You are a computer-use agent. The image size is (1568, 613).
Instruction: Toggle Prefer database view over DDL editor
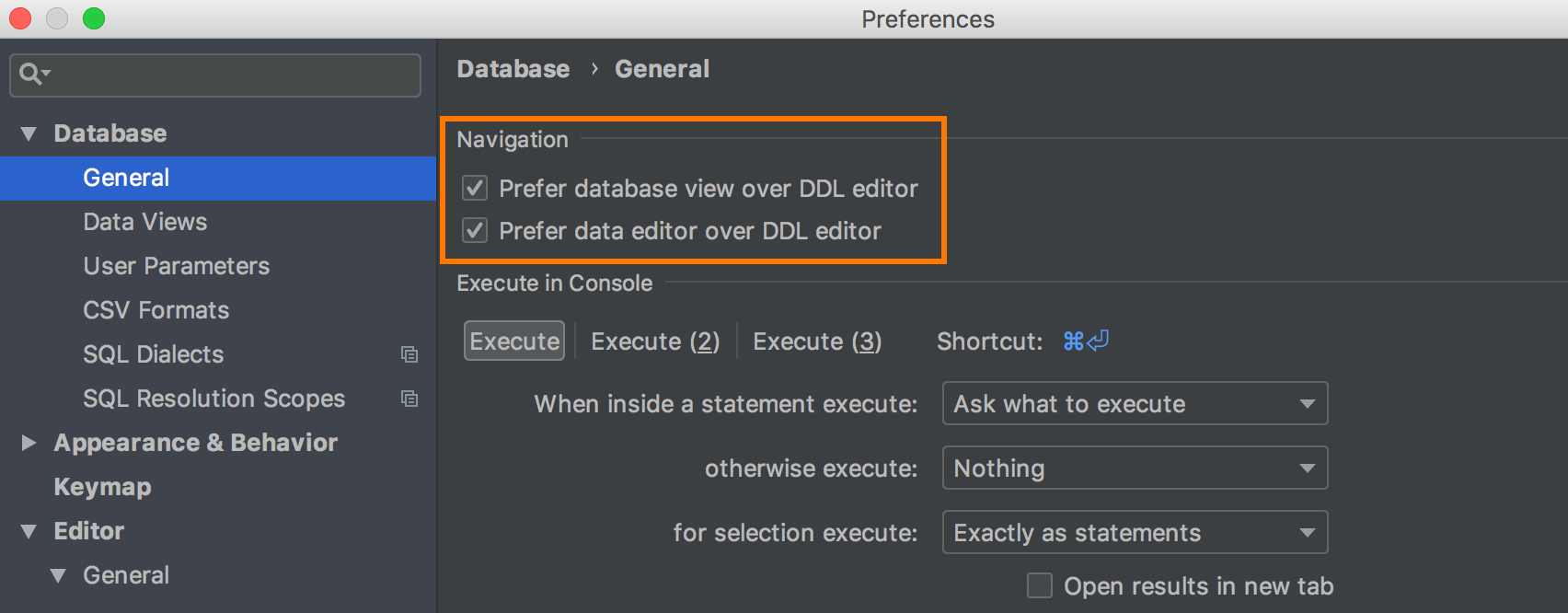click(475, 189)
